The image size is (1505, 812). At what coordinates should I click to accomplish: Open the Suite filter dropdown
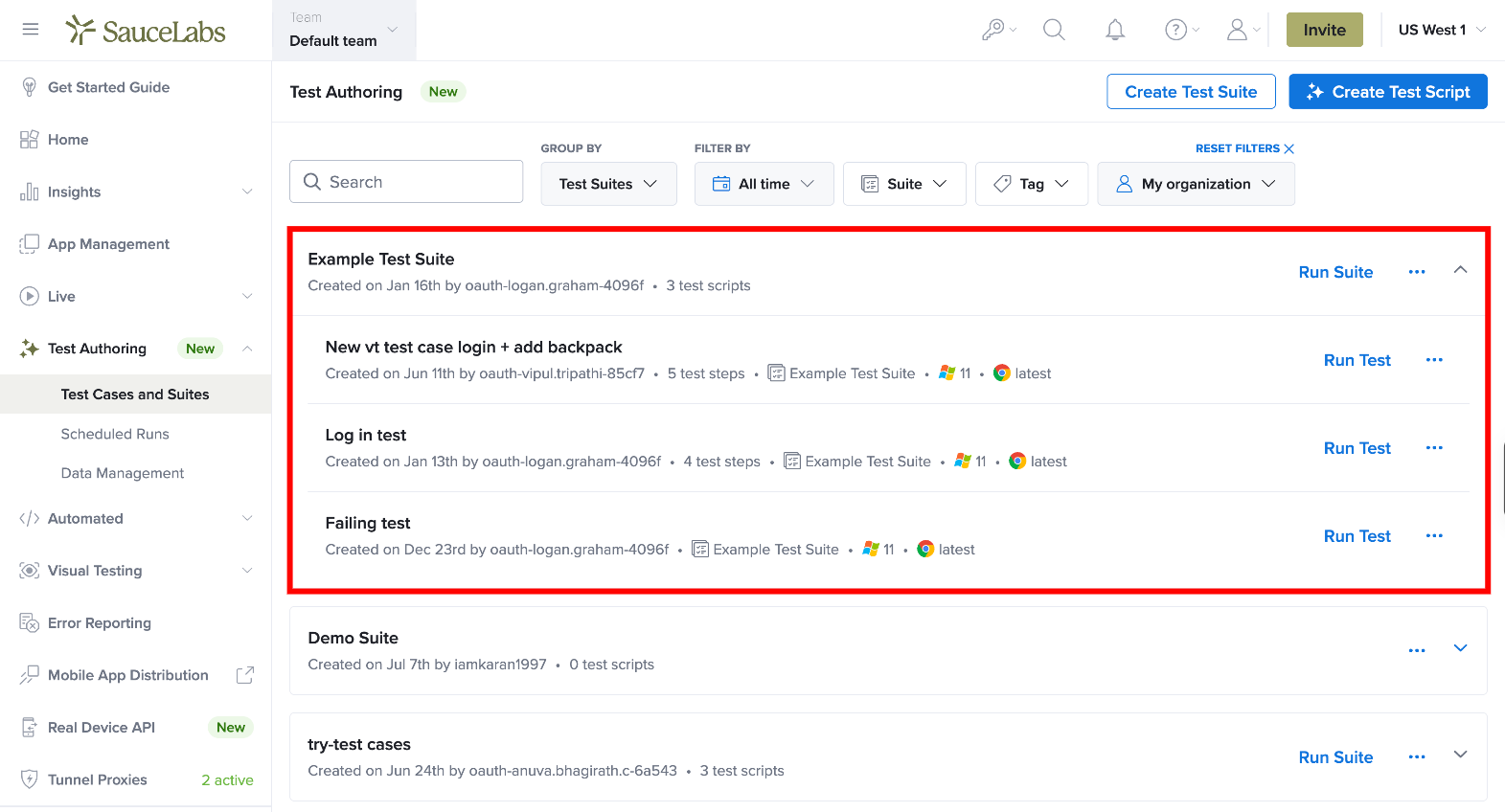[x=904, y=184]
